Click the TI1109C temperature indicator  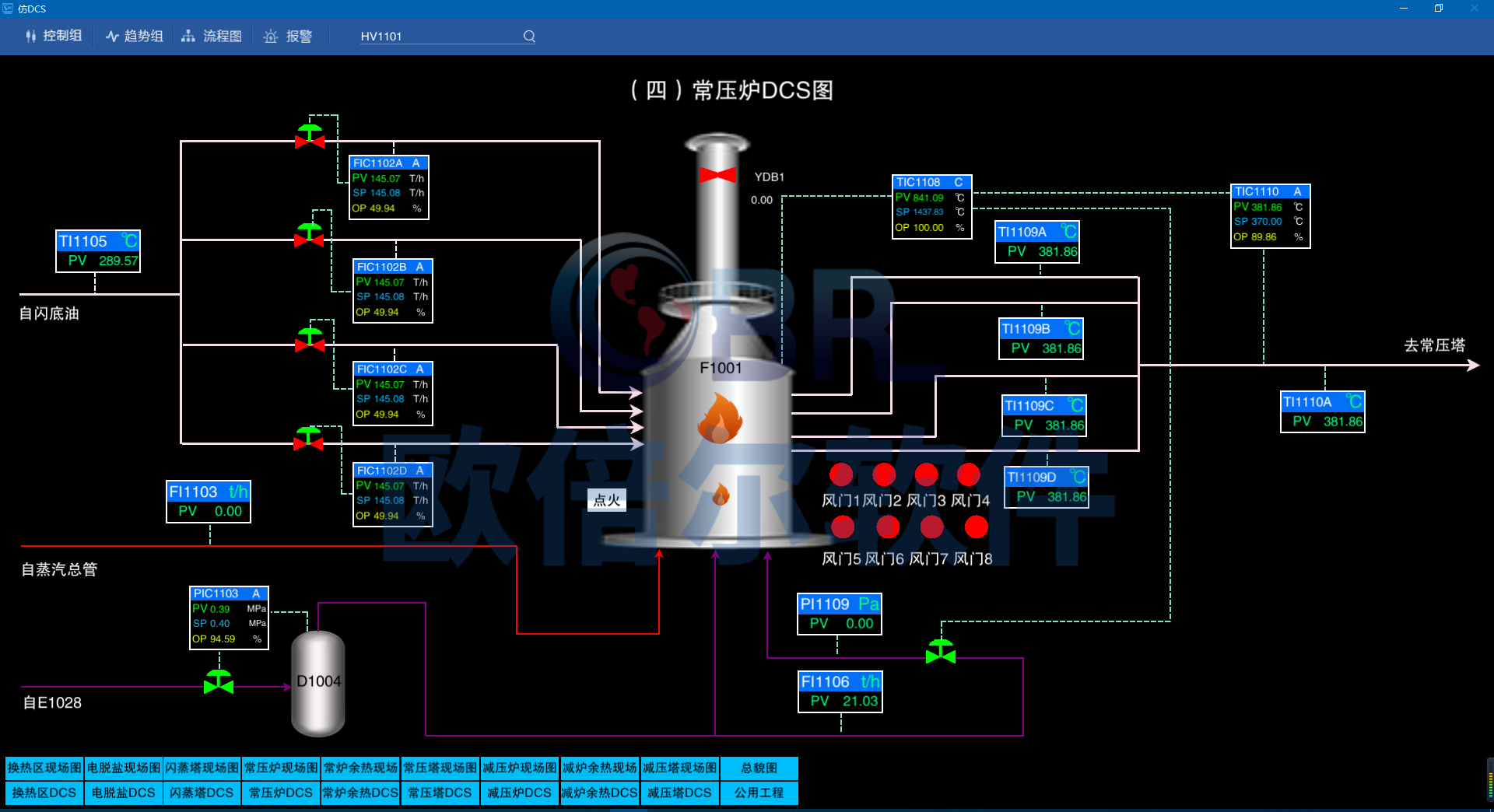tap(1044, 415)
